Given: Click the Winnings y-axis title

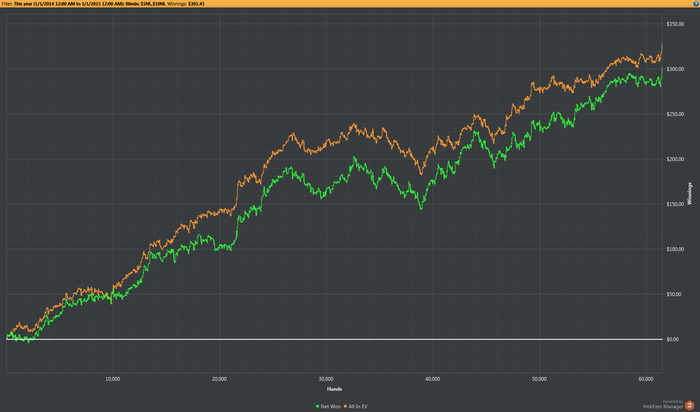Looking at the screenshot, I should [690, 194].
